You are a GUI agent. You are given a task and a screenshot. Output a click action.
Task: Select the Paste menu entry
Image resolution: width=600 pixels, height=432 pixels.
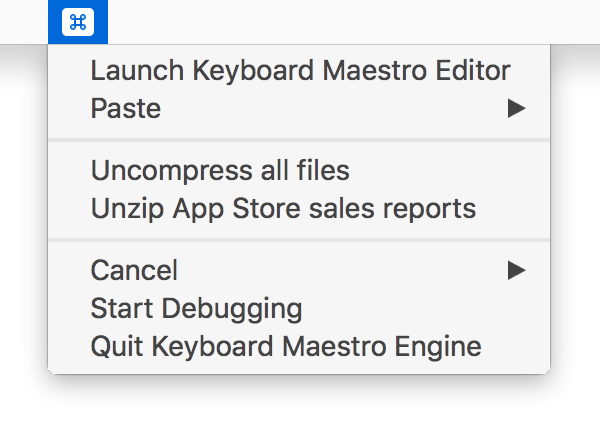[x=299, y=108]
